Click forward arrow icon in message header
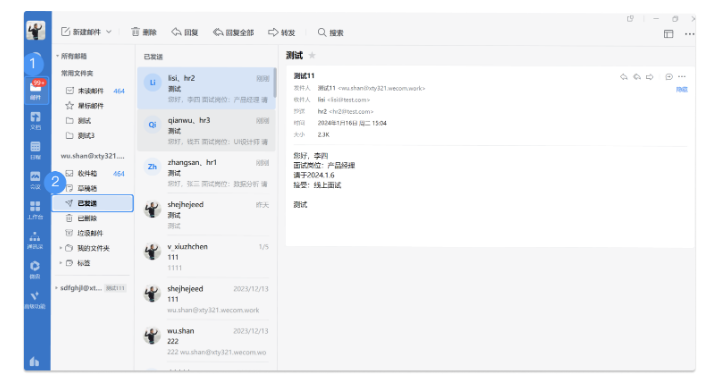Image resolution: width=713 pixels, height=386 pixels. point(649,77)
